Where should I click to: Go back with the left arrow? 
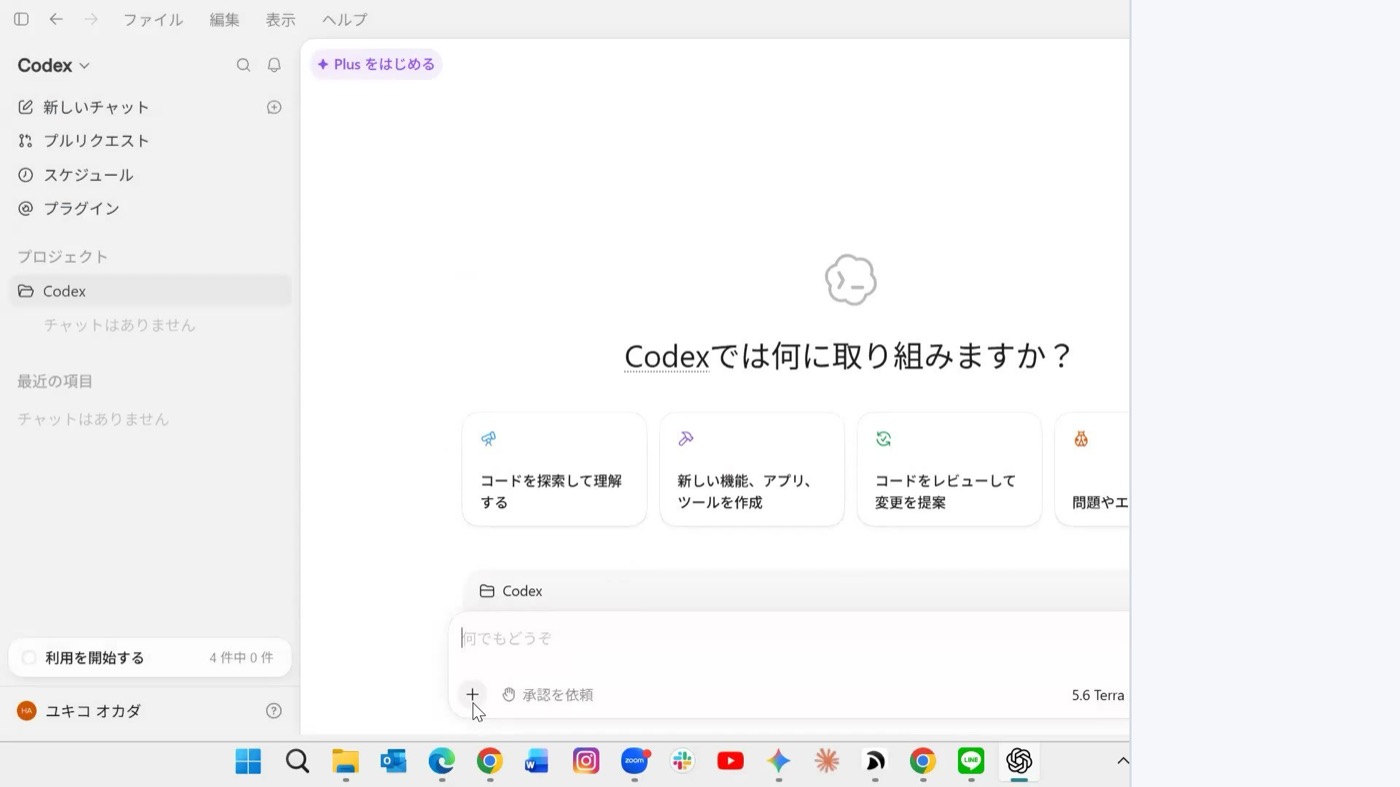point(56,19)
